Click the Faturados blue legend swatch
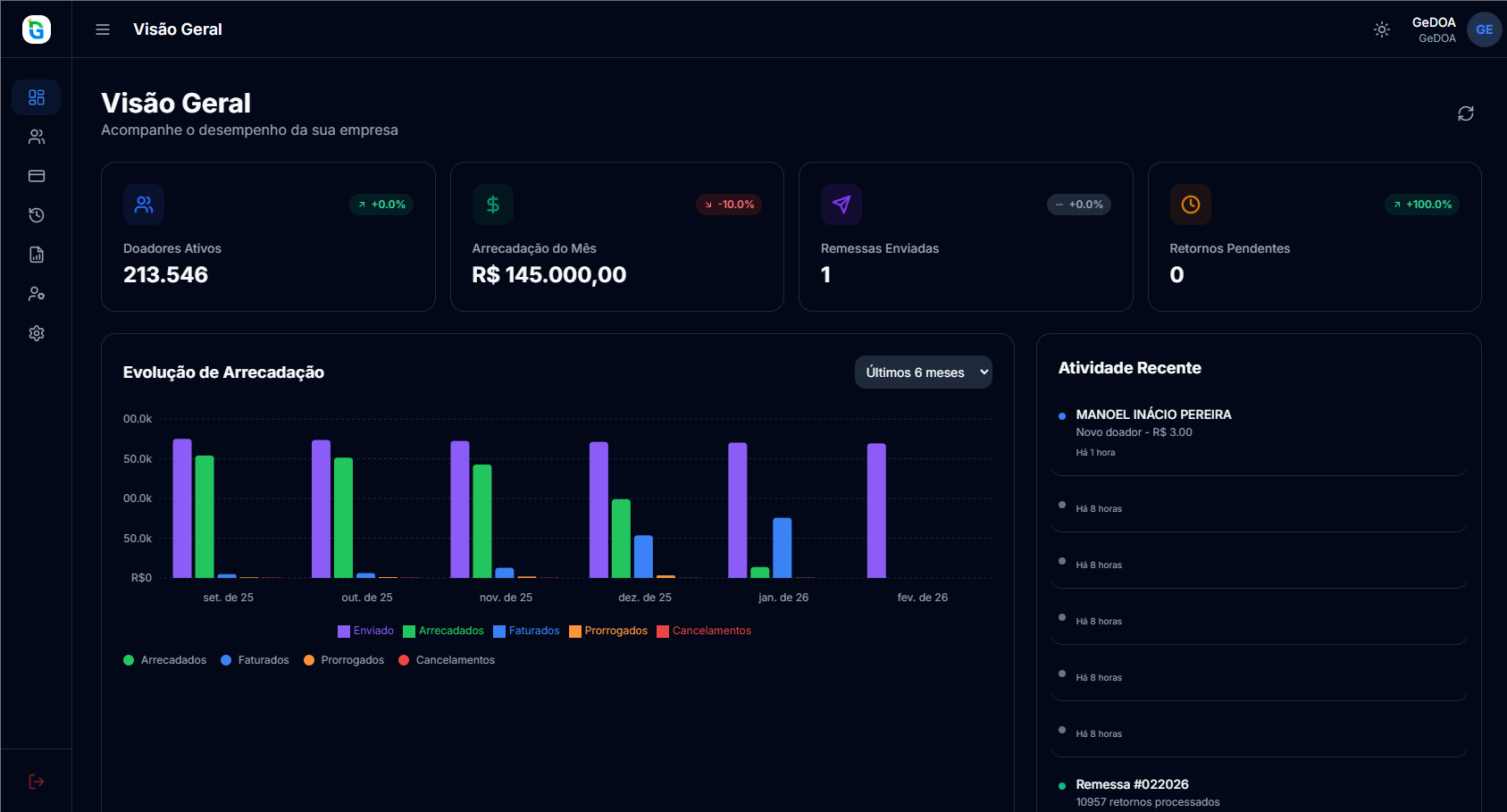 pos(499,632)
